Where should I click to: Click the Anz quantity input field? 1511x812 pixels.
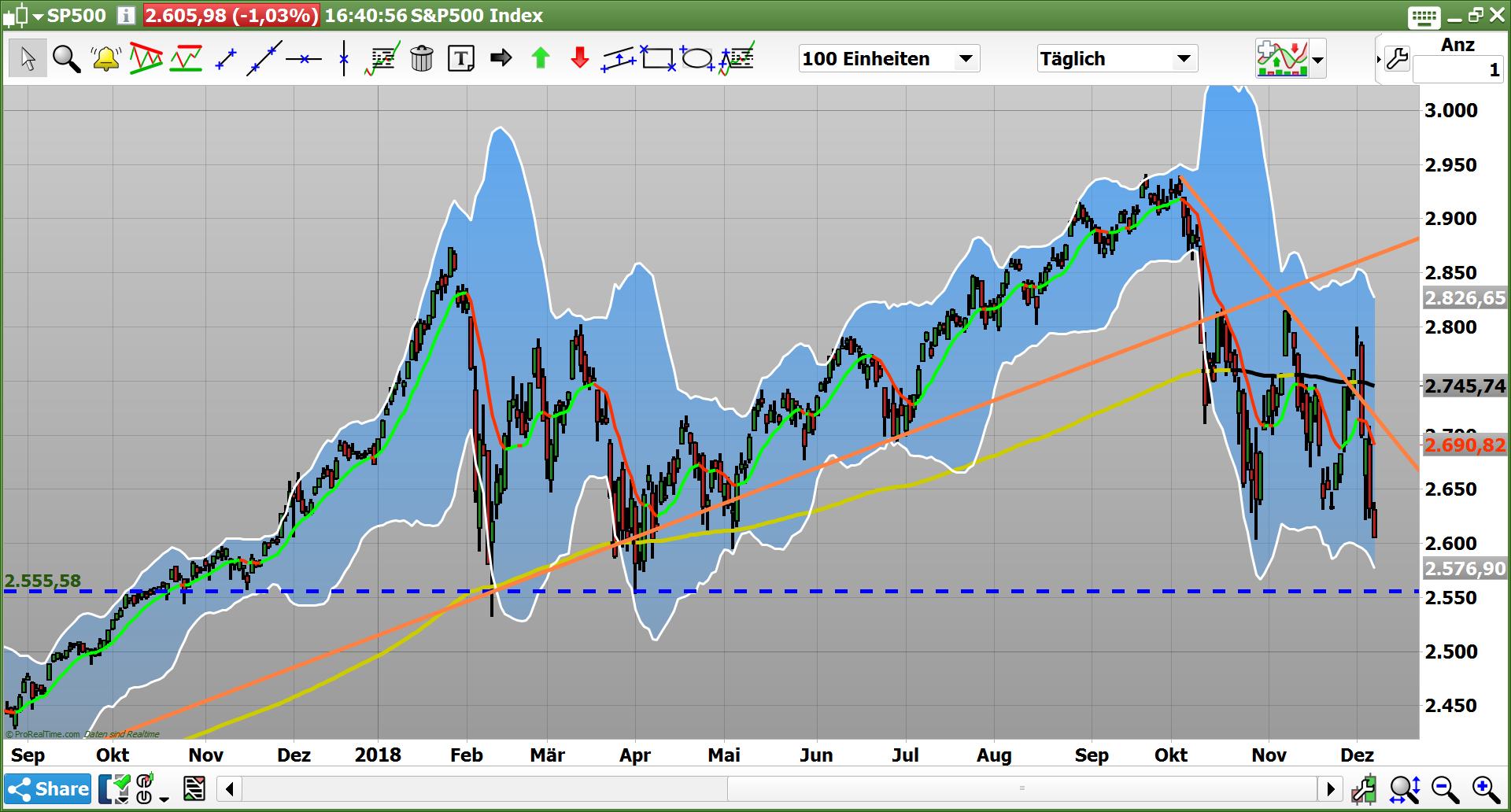1458,70
